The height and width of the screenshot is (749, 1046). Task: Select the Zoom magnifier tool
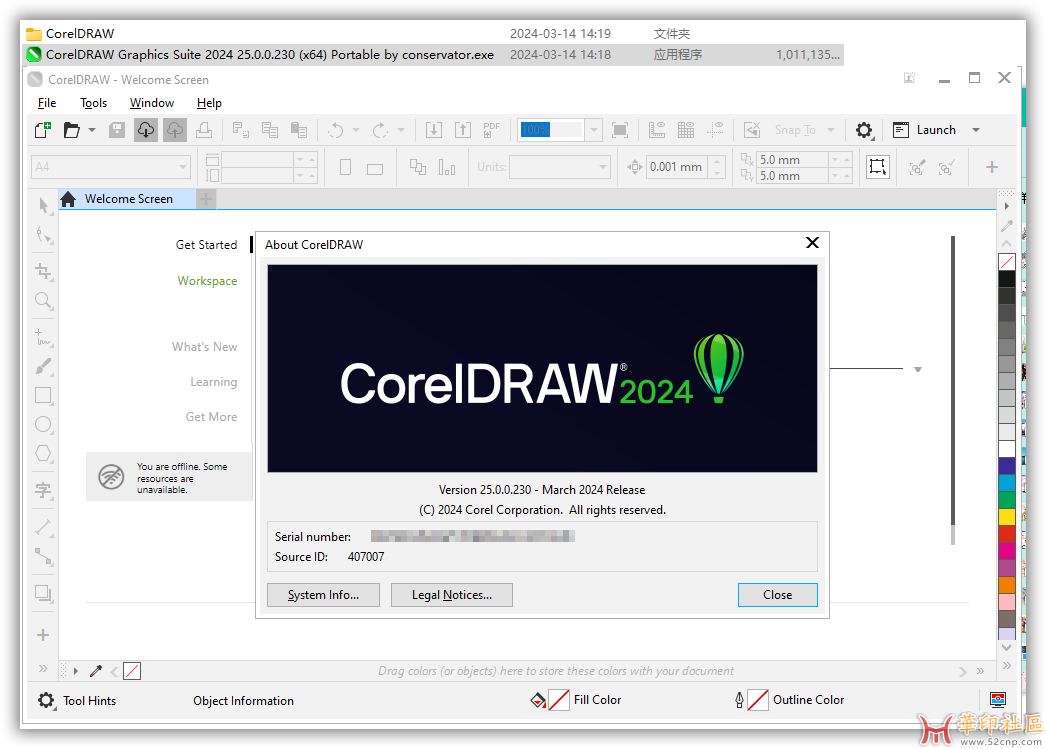pyautogui.click(x=43, y=301)
